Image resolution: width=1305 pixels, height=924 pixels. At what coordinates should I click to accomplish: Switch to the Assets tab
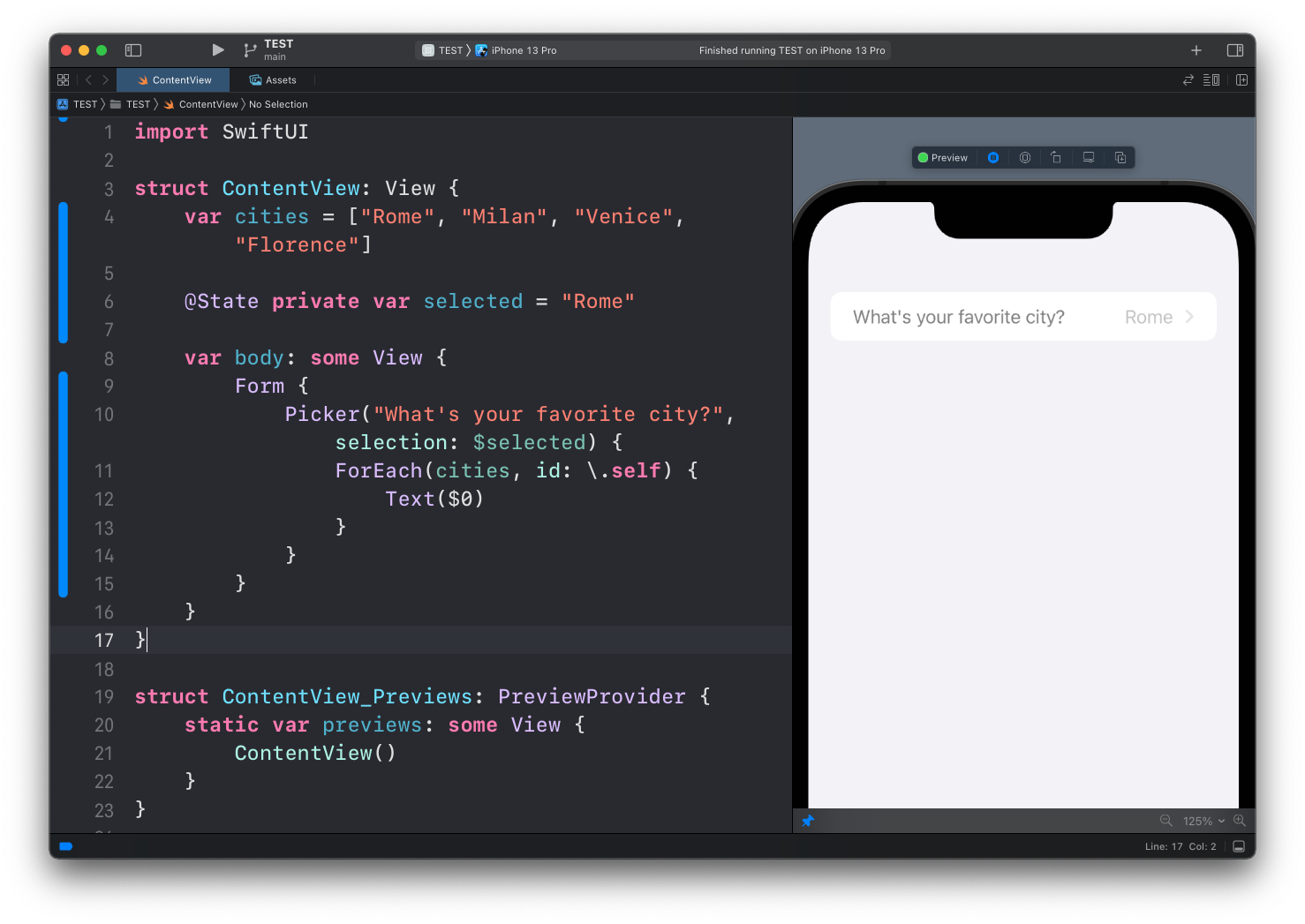(273, 79)
